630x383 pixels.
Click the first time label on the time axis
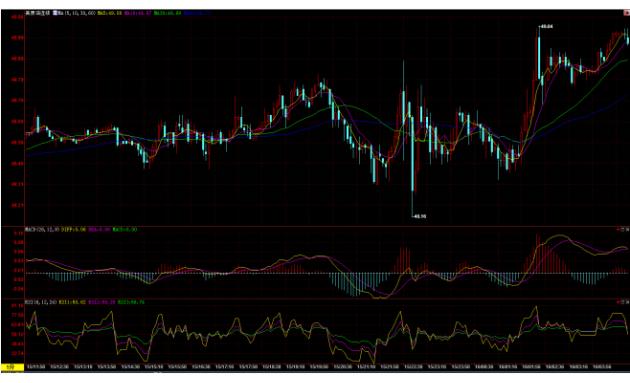pyautogui.click(x=36, y=367)
